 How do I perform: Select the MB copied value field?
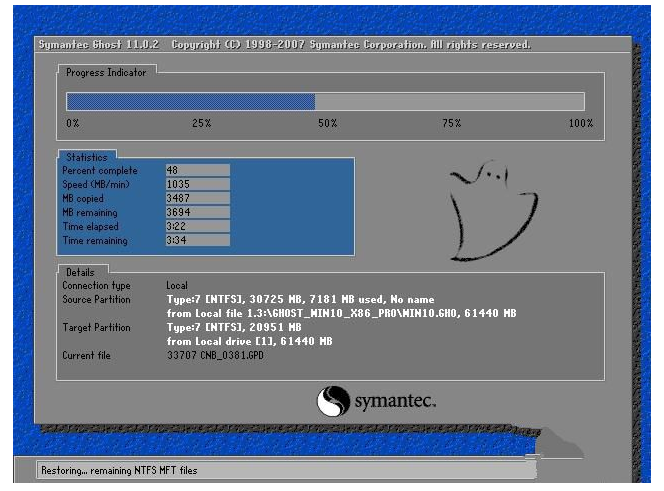click(x=197, y=198)
